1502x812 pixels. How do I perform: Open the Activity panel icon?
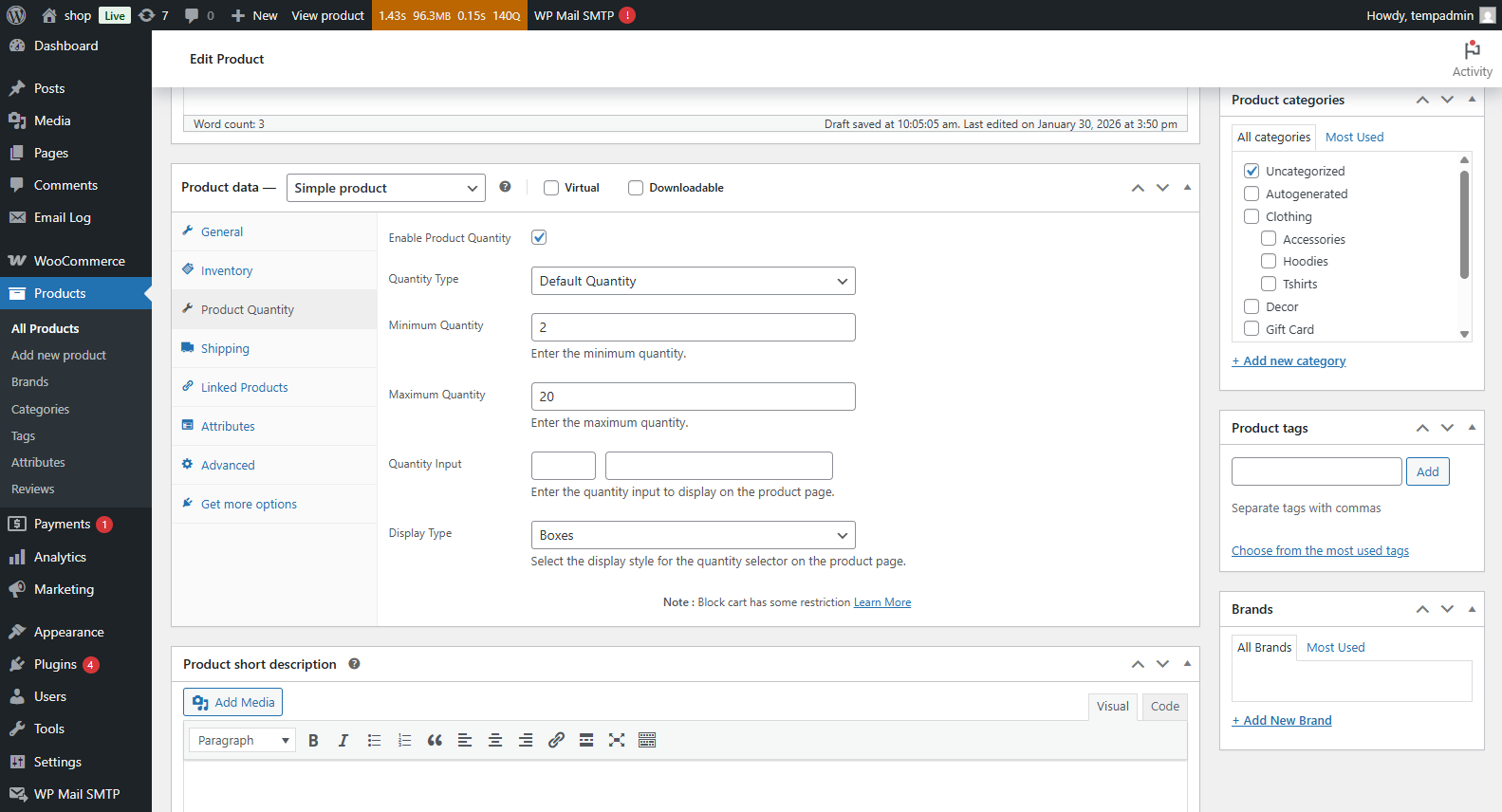click(1472, 58)
